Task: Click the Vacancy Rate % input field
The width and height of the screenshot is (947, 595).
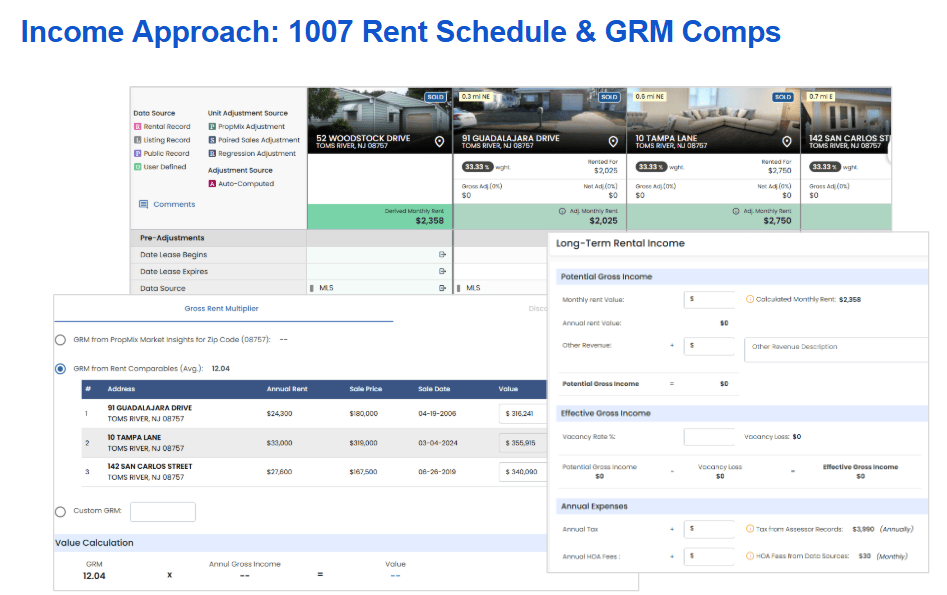Action: (710, 437)
